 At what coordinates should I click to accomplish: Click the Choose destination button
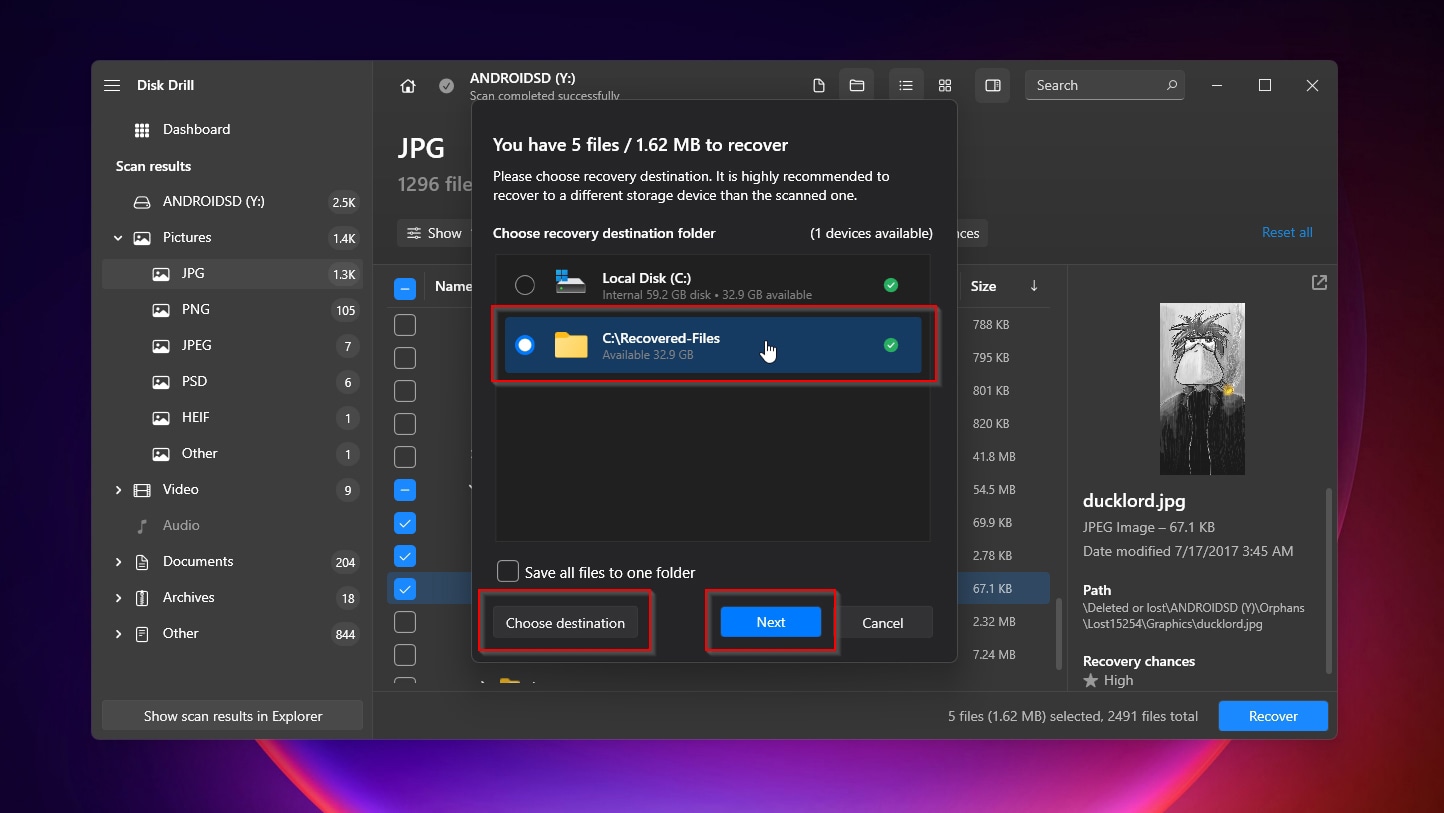click(565, 622)
